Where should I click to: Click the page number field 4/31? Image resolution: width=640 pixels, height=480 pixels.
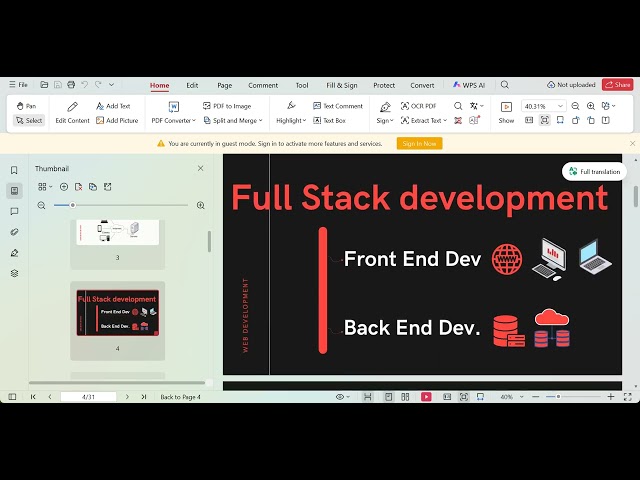[88, 396]
